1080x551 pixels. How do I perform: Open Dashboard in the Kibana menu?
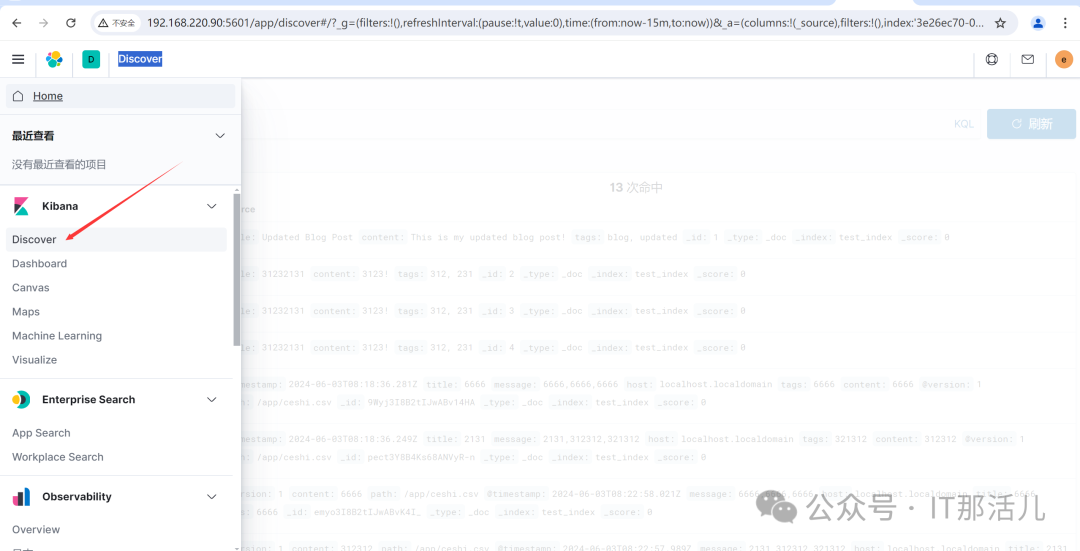click(39, 264)
